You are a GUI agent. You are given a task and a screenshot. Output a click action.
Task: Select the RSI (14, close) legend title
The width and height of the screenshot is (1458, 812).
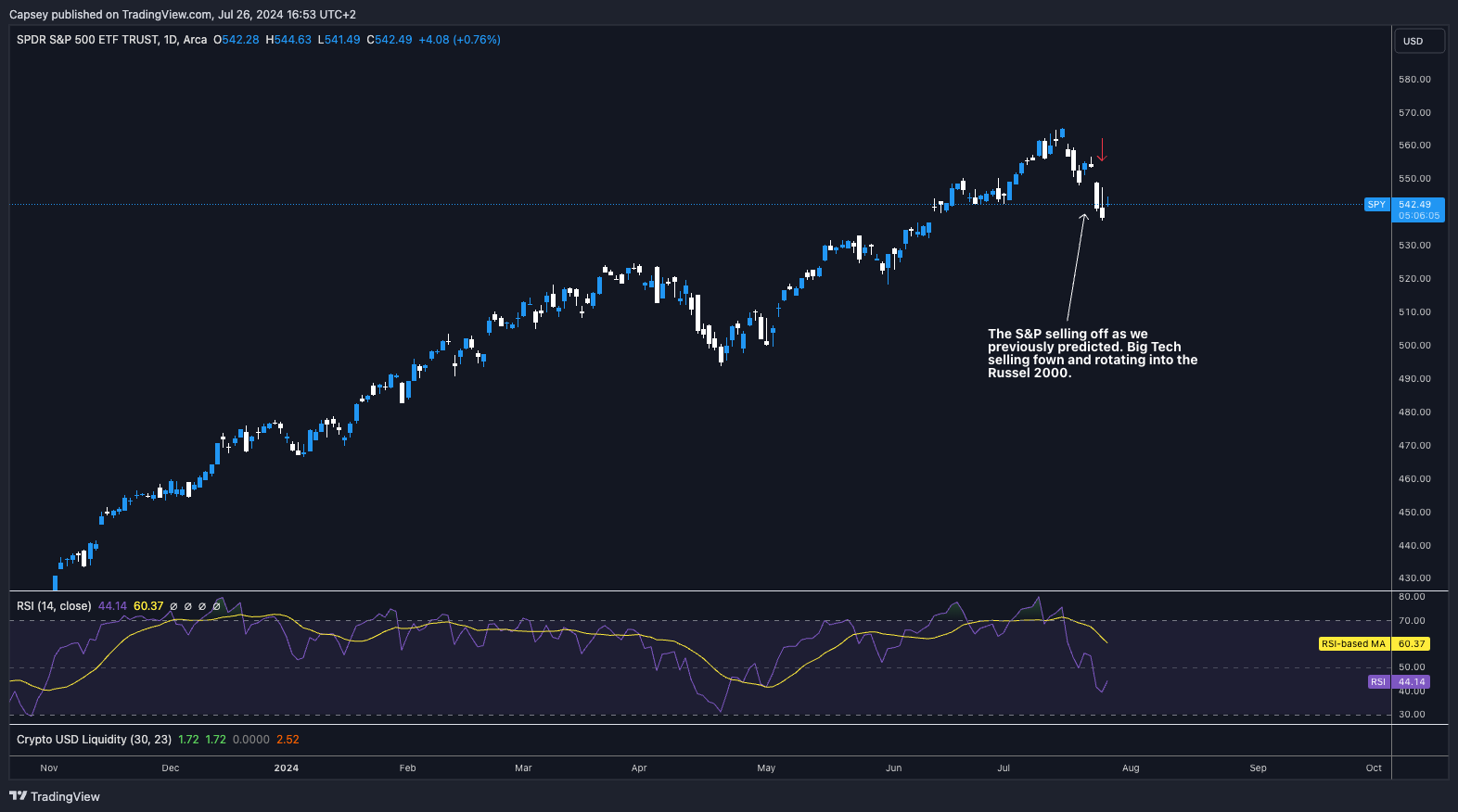[54, 606]
